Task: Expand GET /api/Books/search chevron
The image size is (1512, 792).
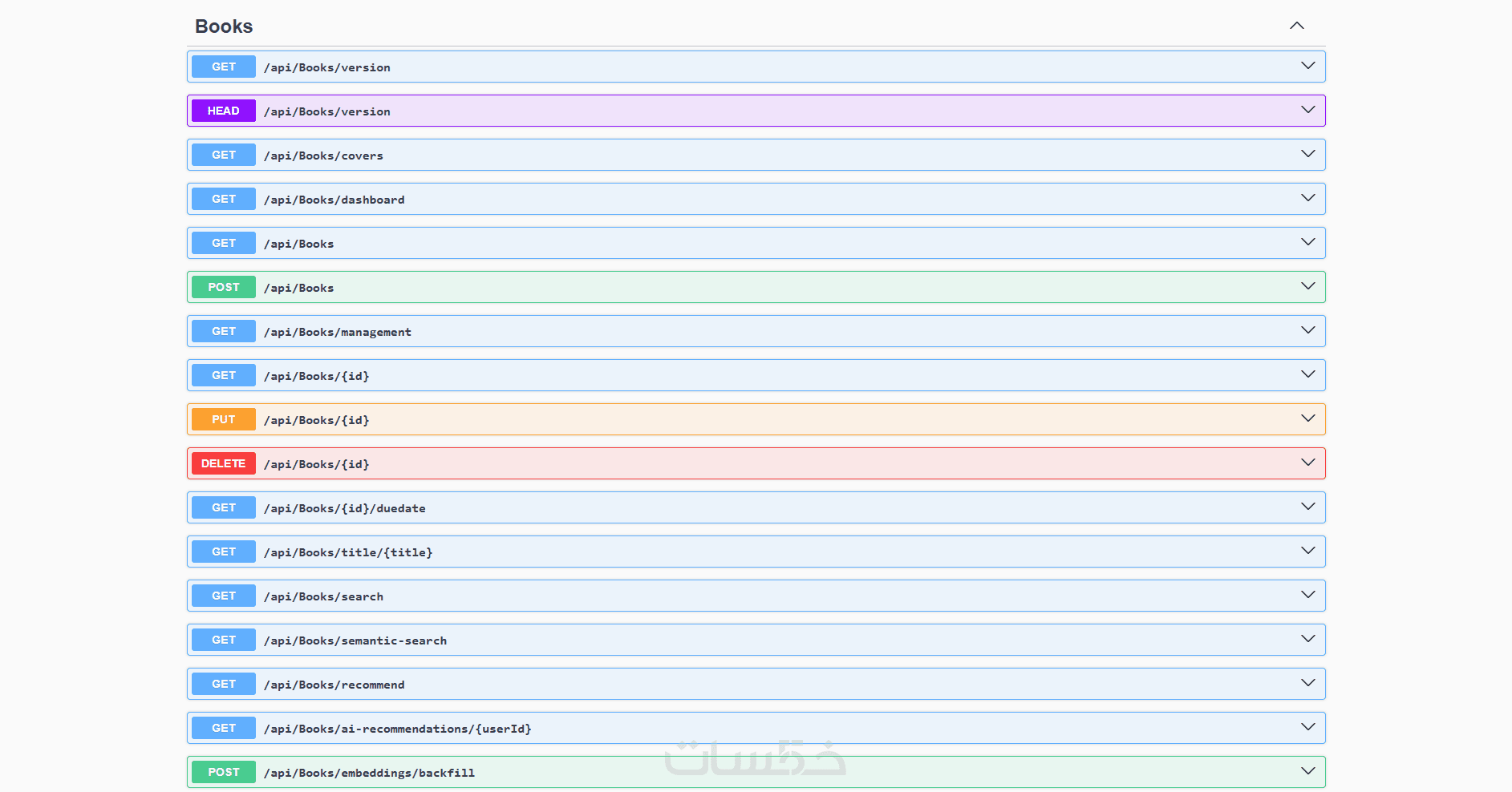Action: coord(1308,595)
